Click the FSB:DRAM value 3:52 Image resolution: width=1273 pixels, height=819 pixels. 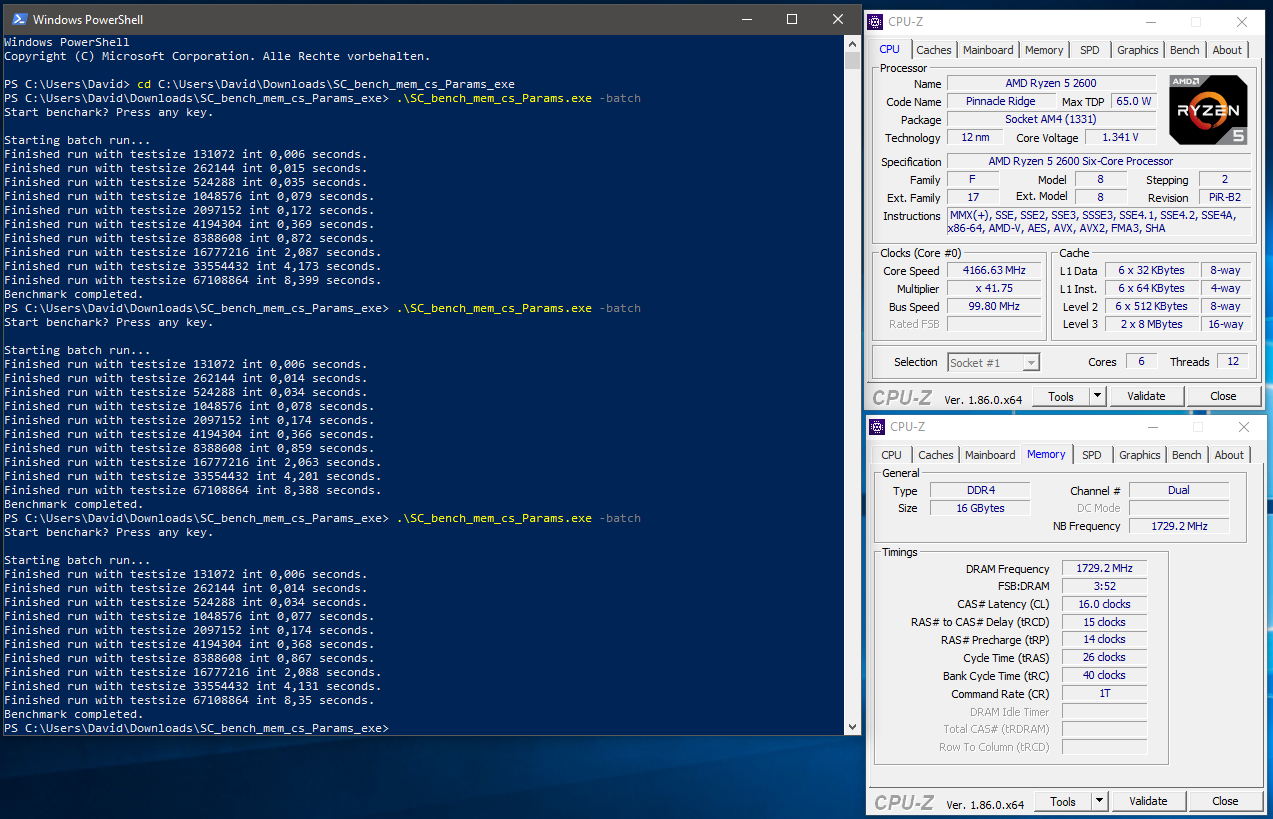tap(1104, 587)
